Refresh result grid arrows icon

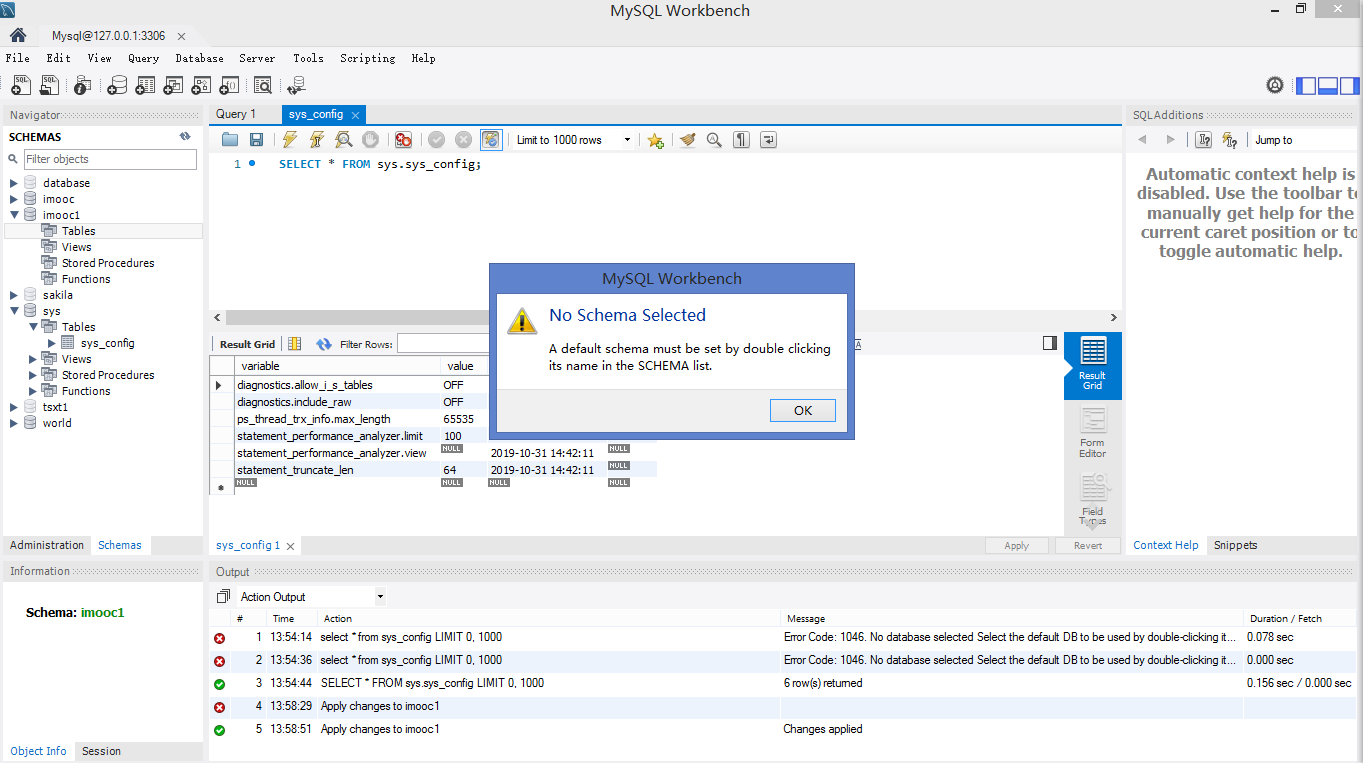[324, 344]
